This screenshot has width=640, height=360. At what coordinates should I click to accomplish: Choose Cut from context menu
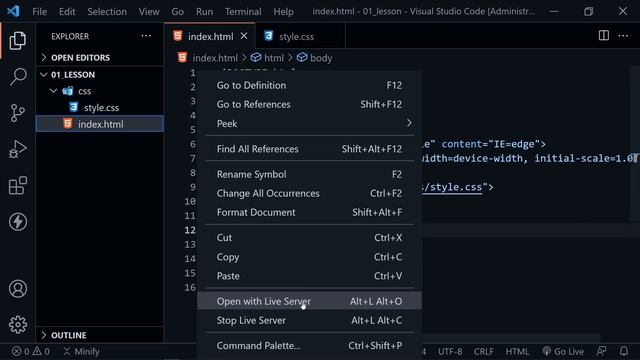[309, 238]
